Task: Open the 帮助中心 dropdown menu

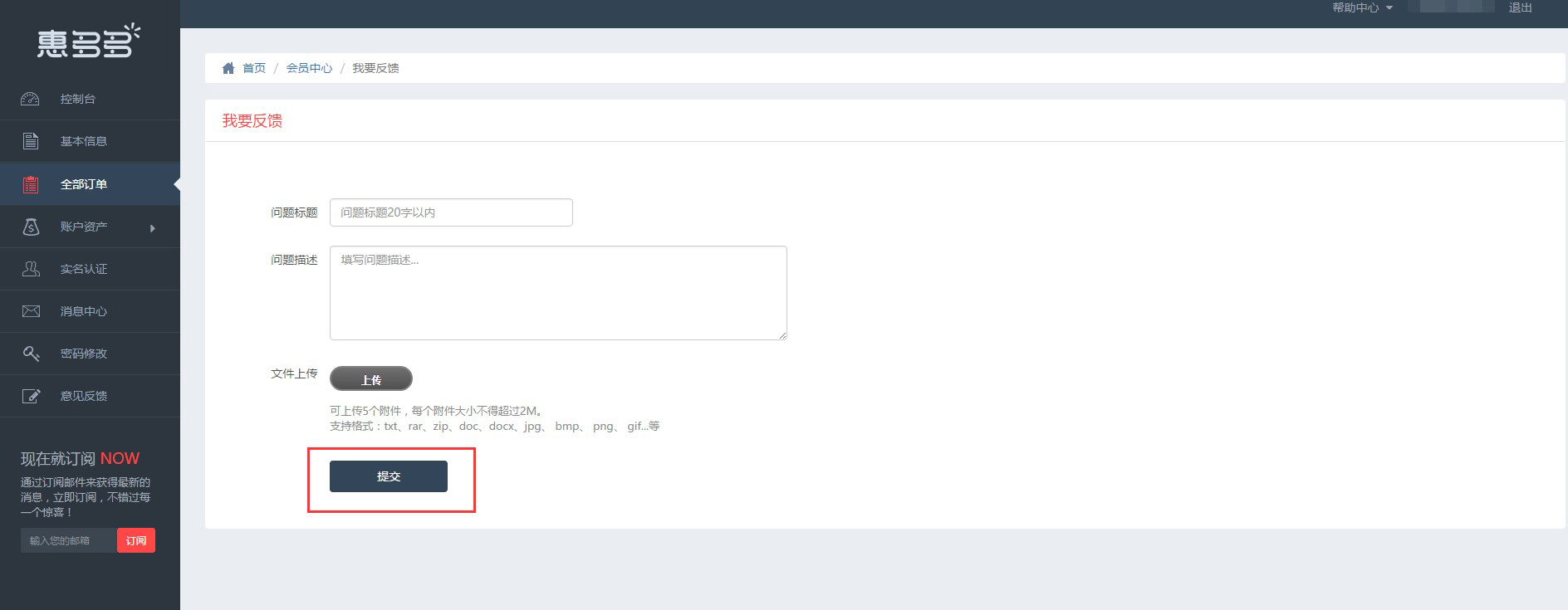Action: pos(1362,7)
